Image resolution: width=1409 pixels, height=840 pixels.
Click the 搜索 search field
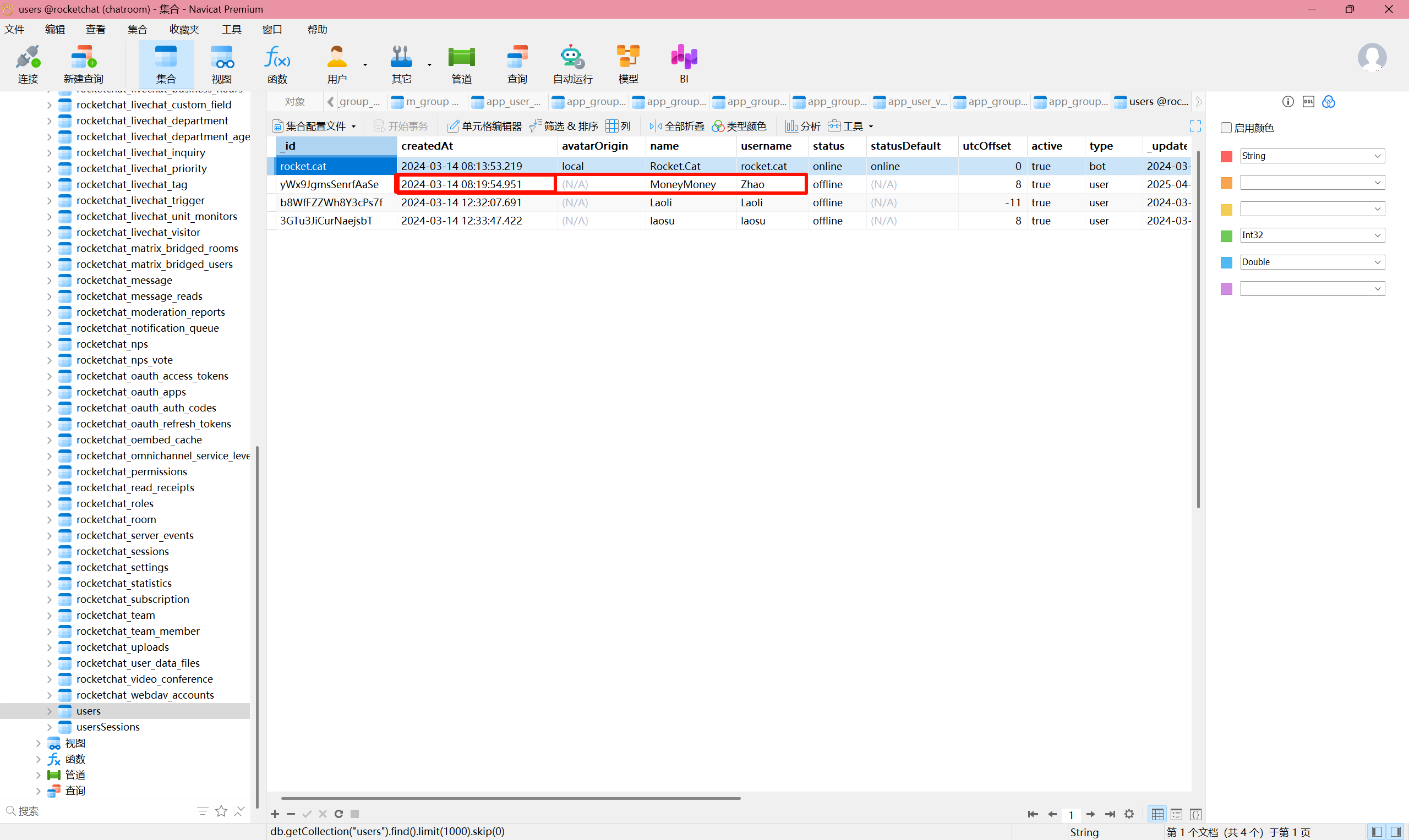[96, 811]
